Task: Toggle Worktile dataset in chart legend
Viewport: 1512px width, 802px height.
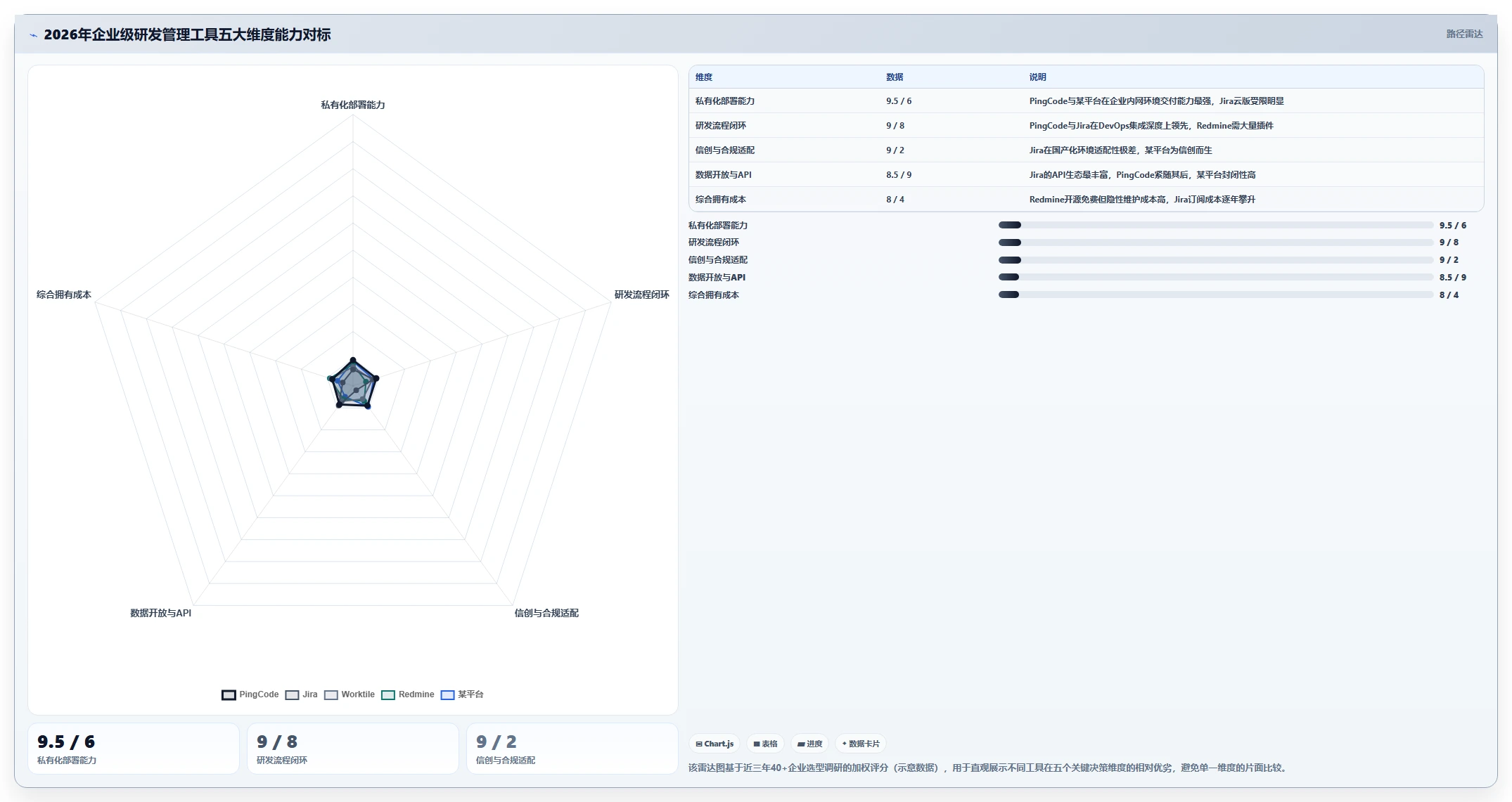Action: (x=349, y=694)
